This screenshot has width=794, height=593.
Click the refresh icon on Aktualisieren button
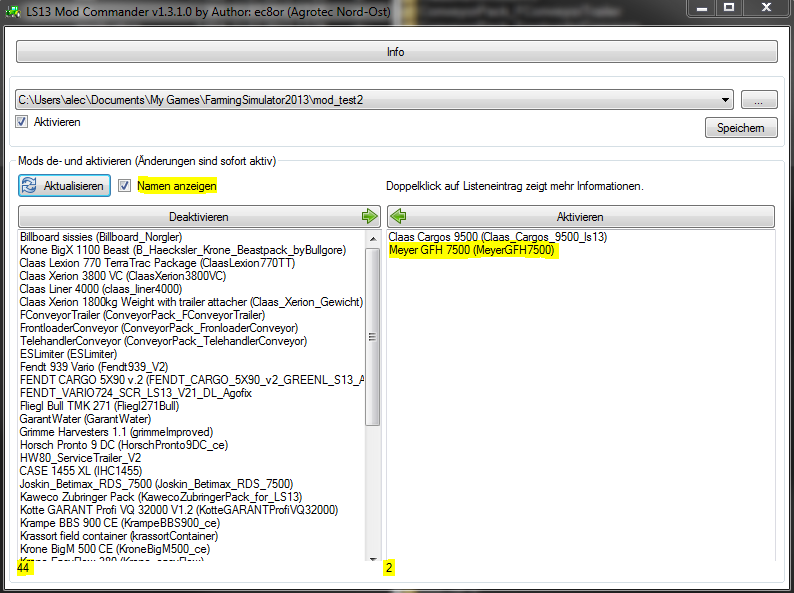pyautogui.click(x=29, y=185)
